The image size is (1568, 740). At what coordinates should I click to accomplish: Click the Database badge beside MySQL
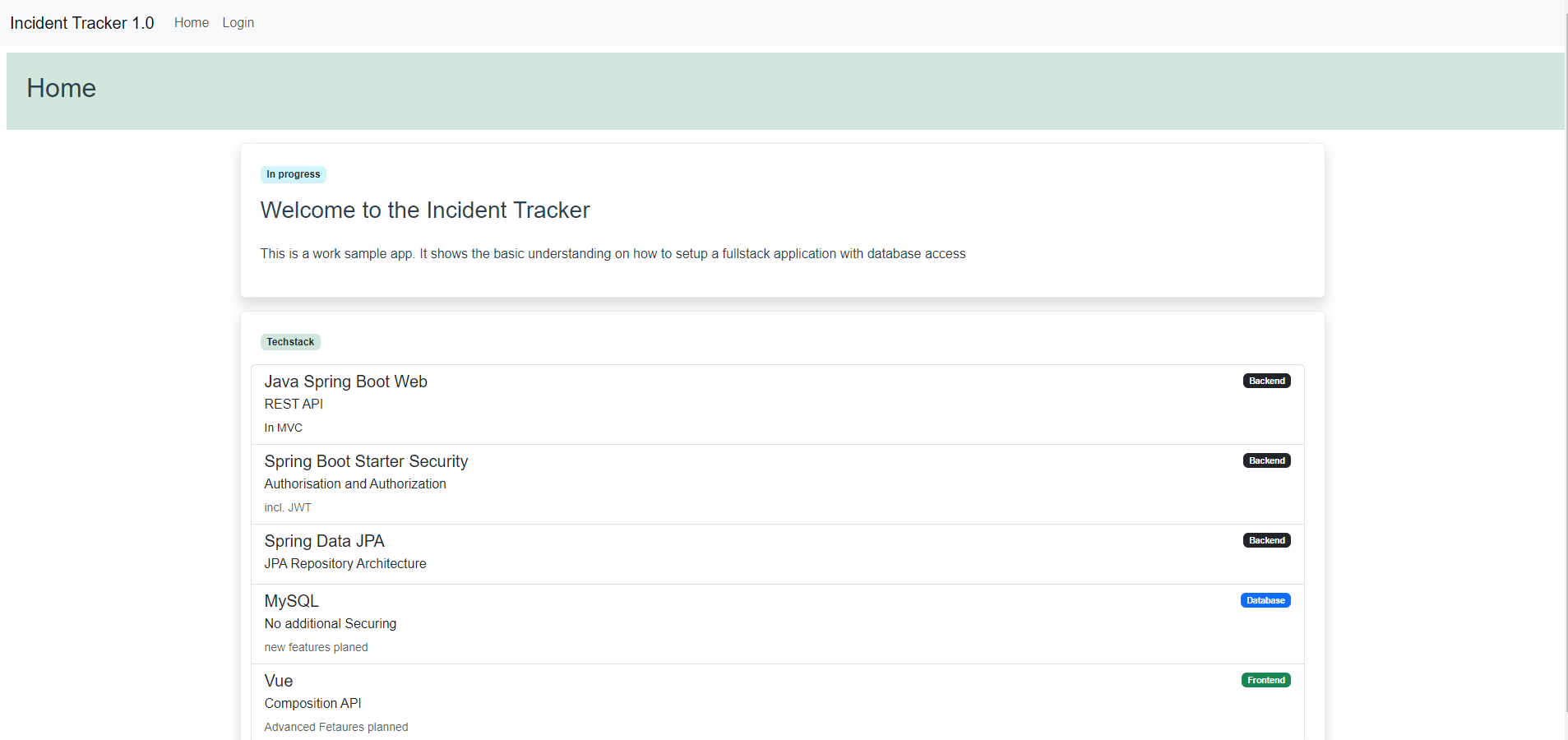(x=1265, y=600)
